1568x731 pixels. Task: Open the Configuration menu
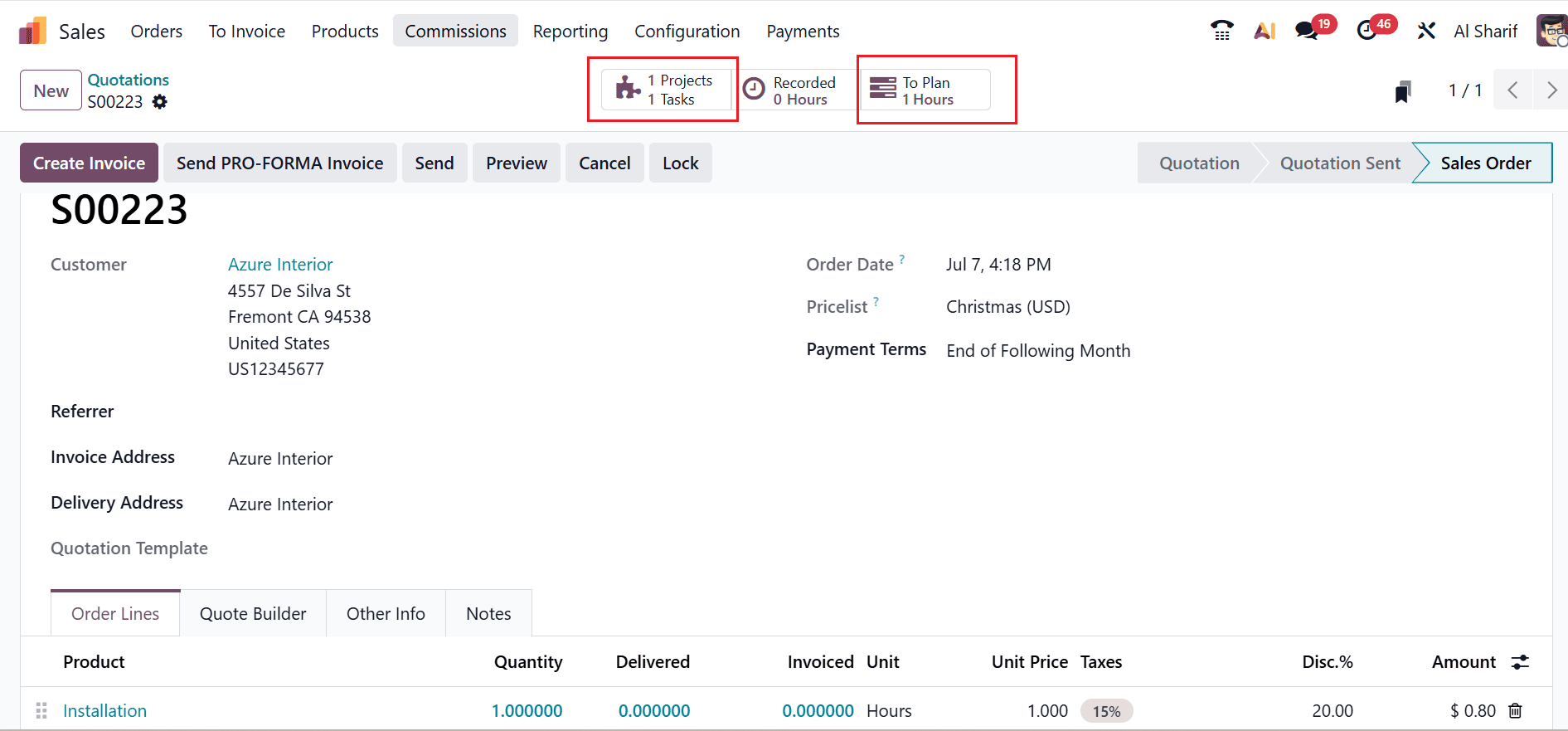(687, 31)
